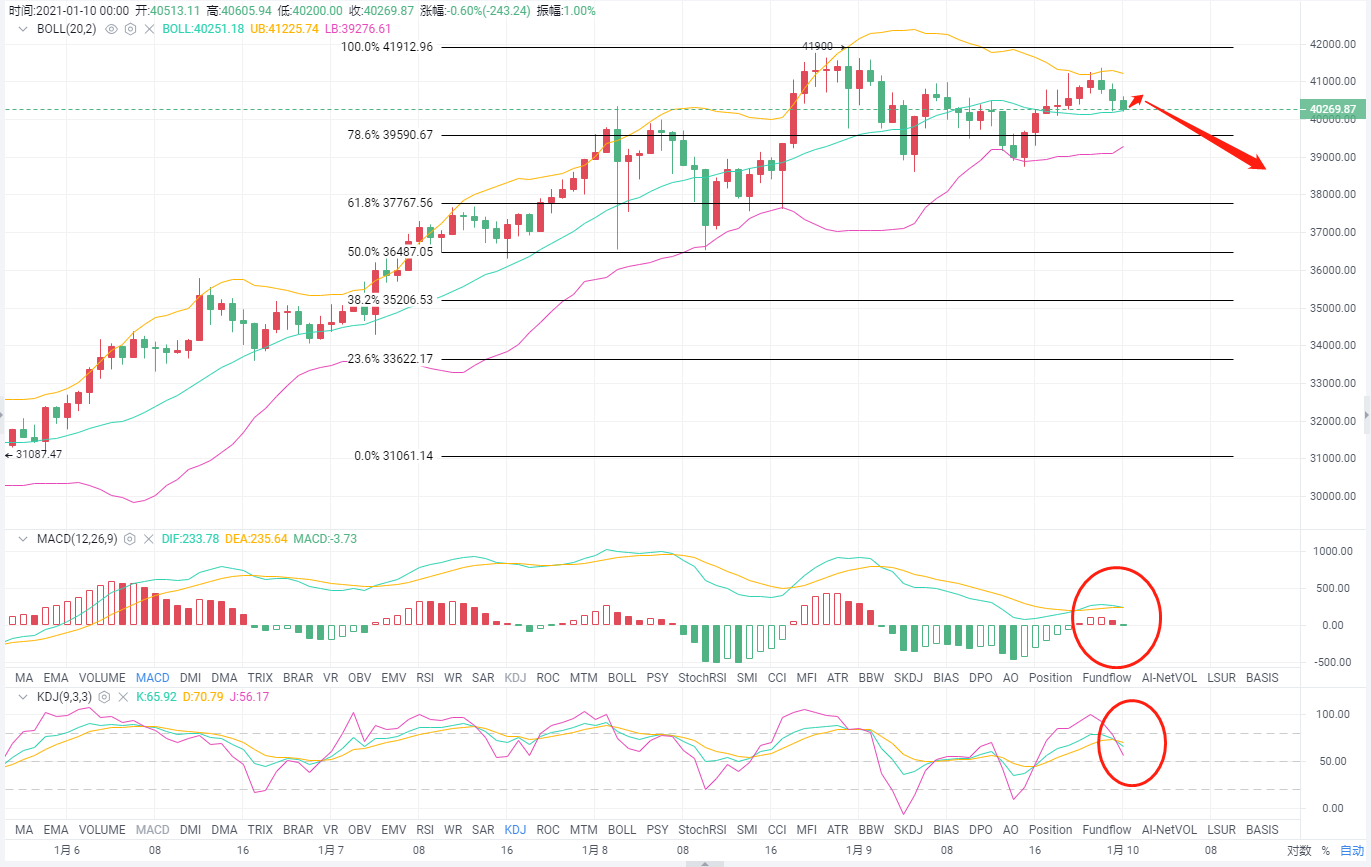Select ROC tab in KDJ panel's indicator row
The image size is (1371, 867).
pos(548,830)
